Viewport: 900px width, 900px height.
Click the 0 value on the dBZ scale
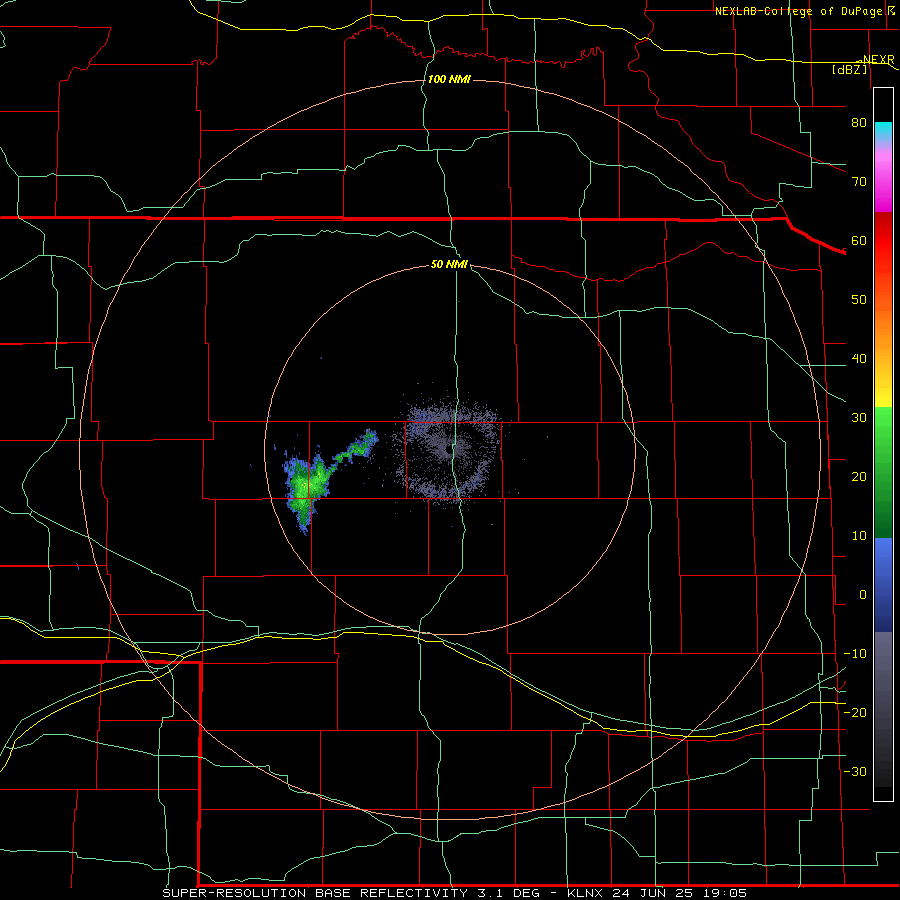click(863, 595)
